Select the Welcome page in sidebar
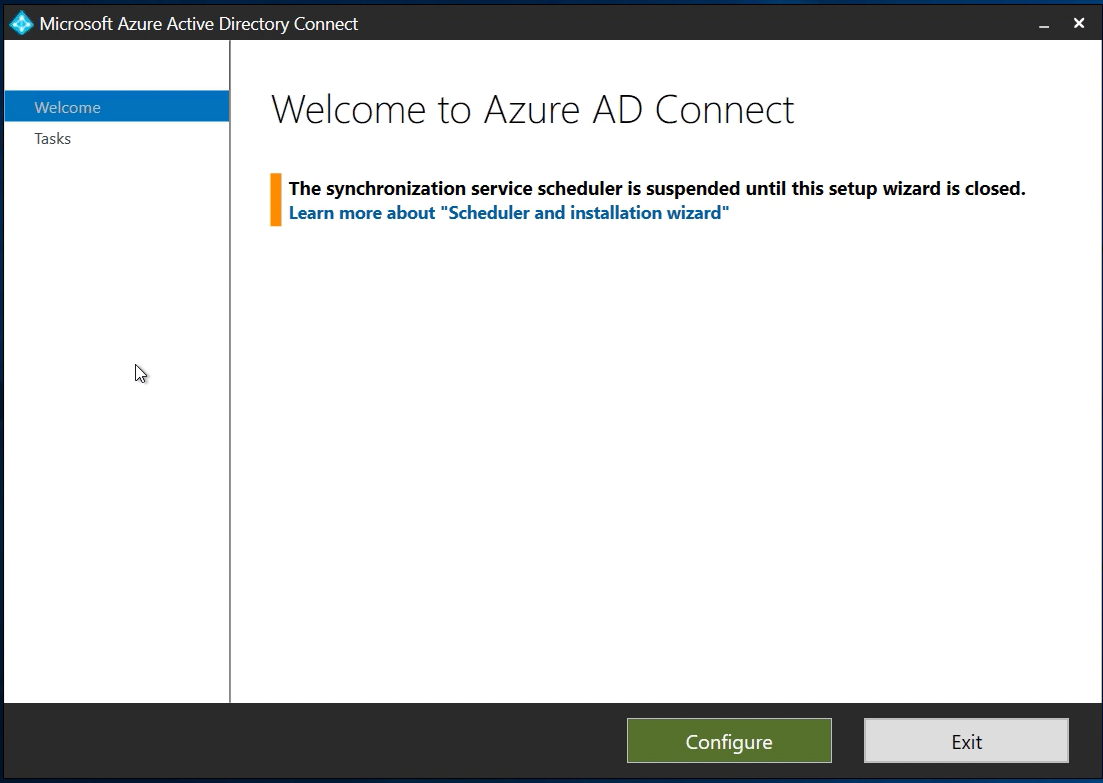The image size is (1103, 783). [x=67, y=107]
